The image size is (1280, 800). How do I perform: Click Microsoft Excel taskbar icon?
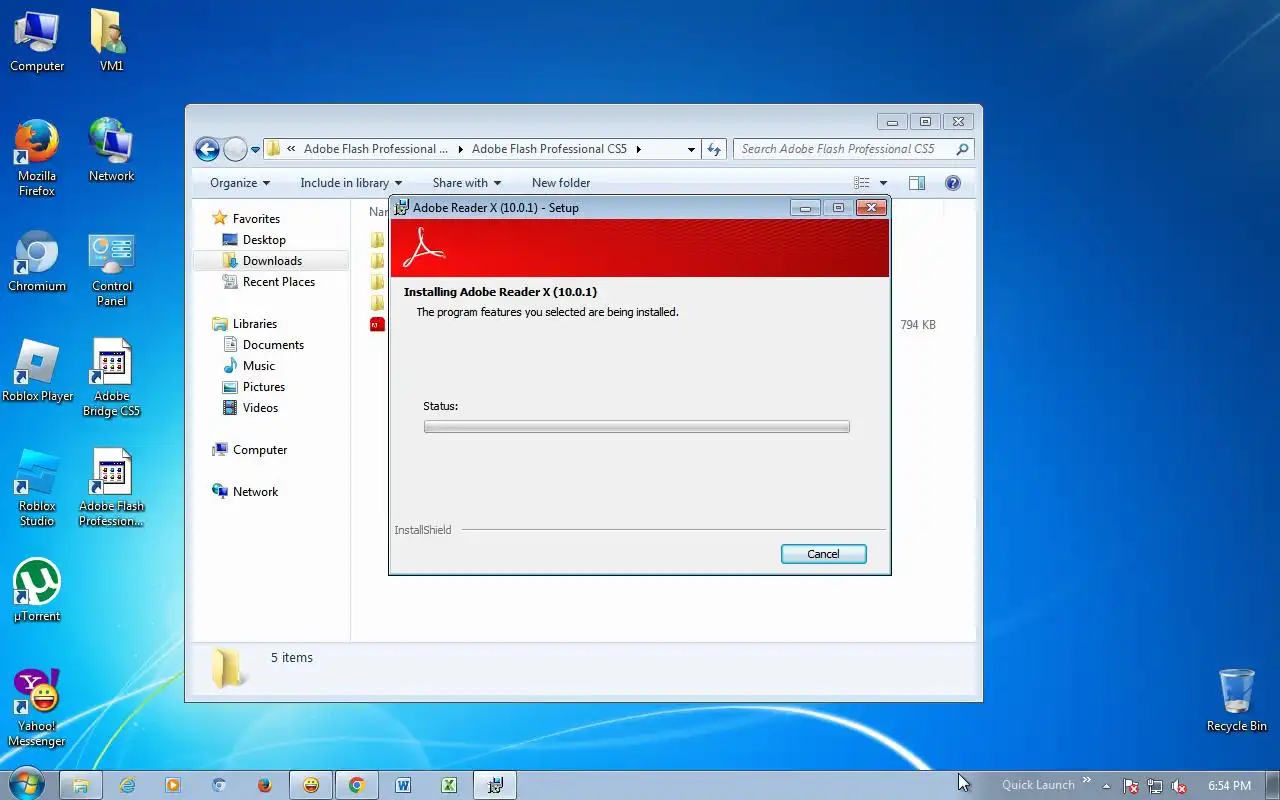449,786
